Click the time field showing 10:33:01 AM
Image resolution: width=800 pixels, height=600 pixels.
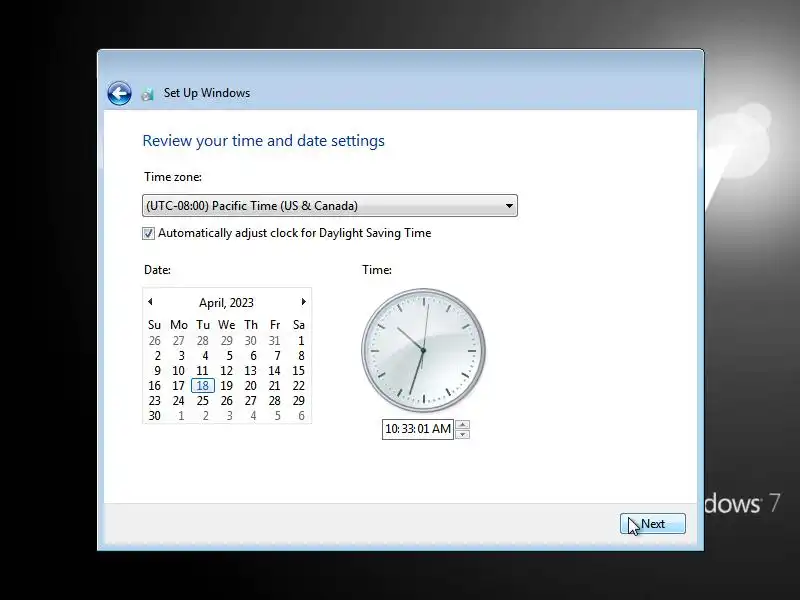tap(418, 429)
